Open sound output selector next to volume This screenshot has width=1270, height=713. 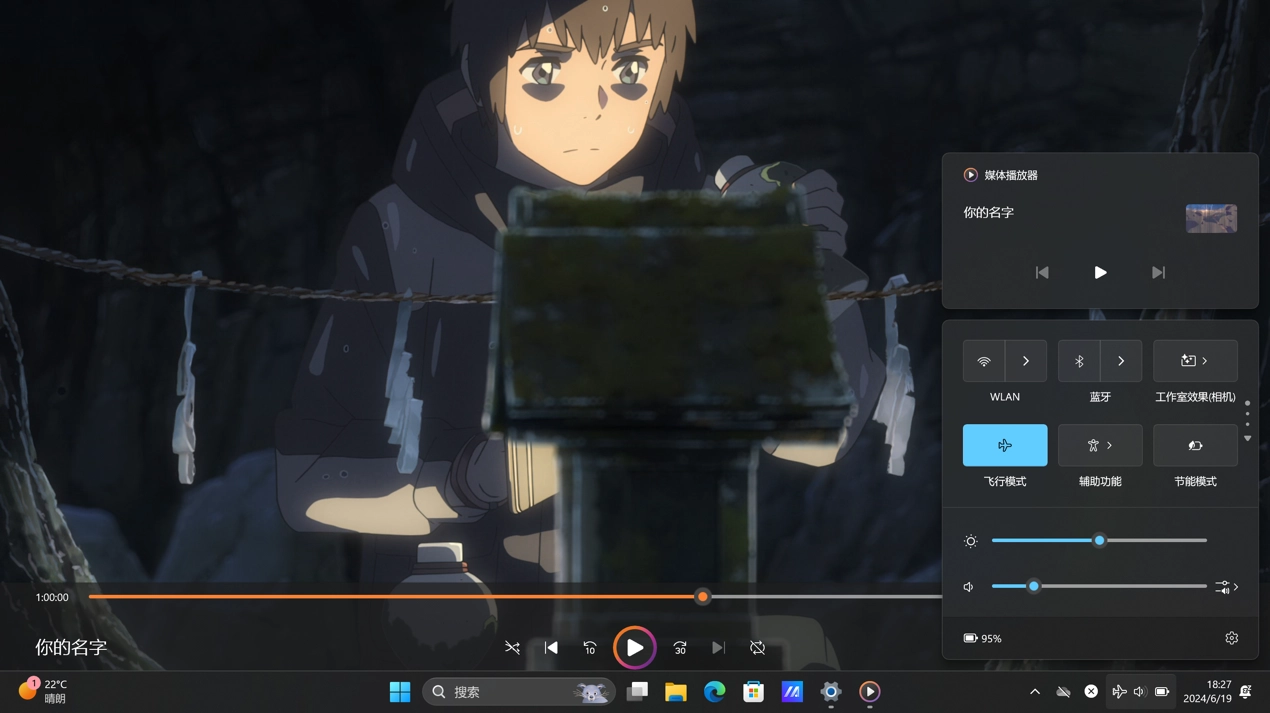[1227, 587]
